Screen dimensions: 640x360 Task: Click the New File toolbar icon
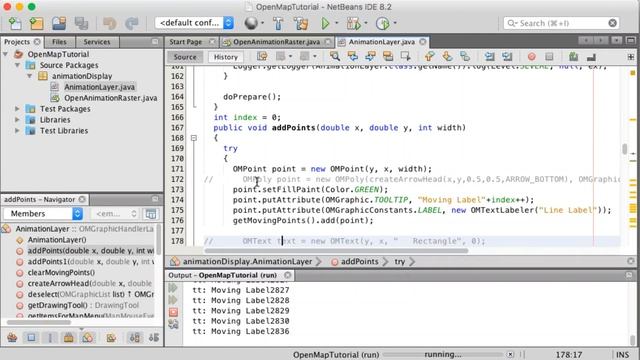[15, 23]
